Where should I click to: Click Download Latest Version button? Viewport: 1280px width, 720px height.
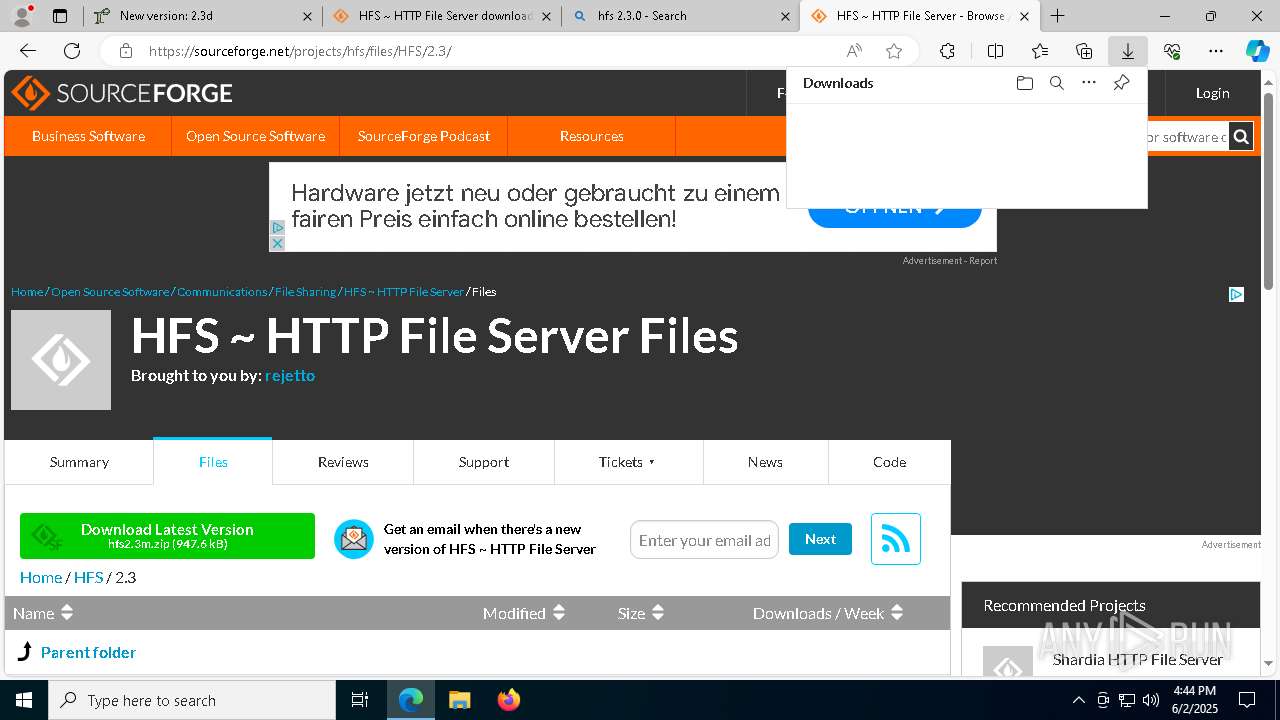coord(167,536)
